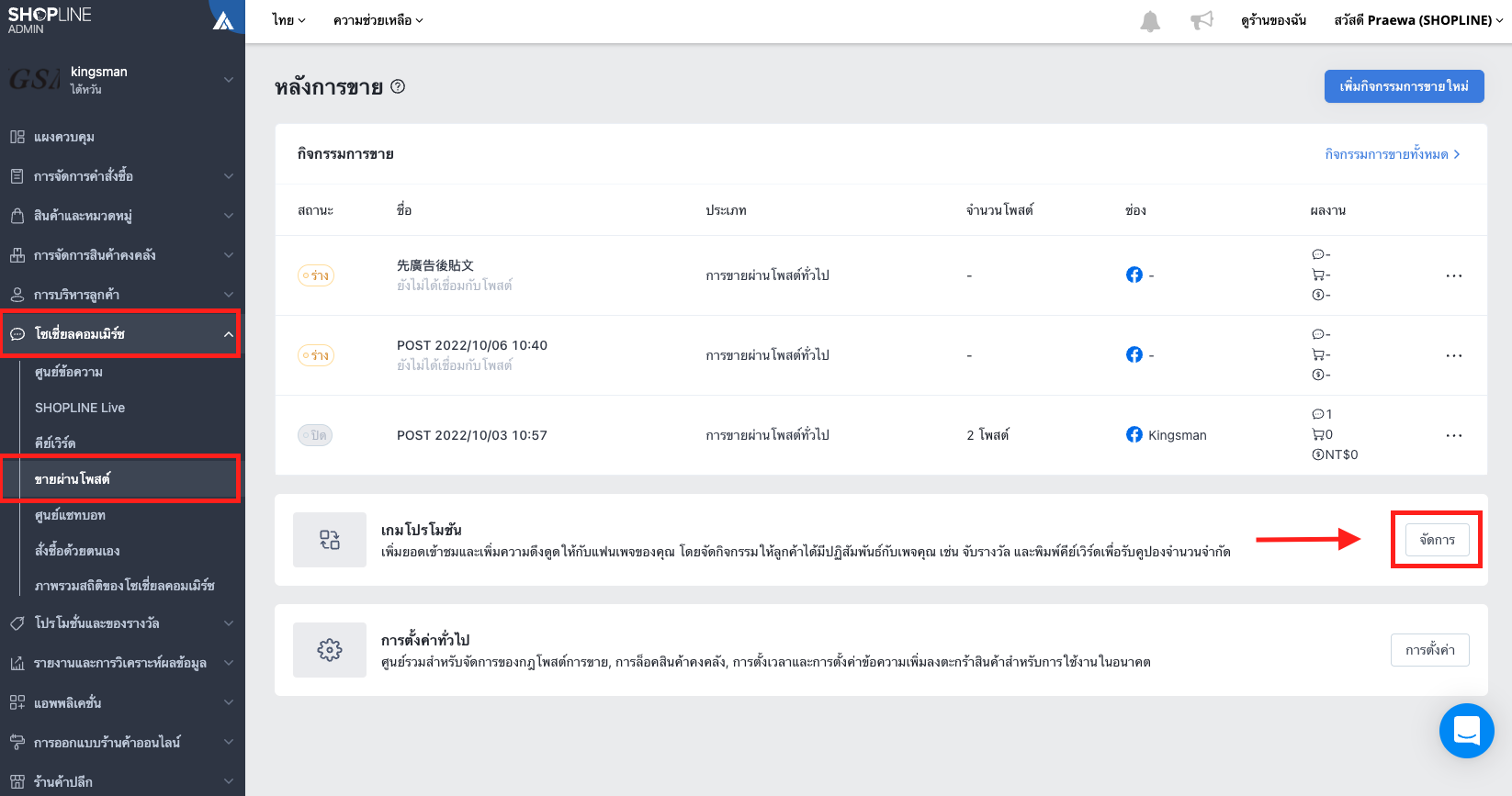Open POST 2022/10/03 10:57 activity
1512x796 pixels.
[x=472, y=435]
